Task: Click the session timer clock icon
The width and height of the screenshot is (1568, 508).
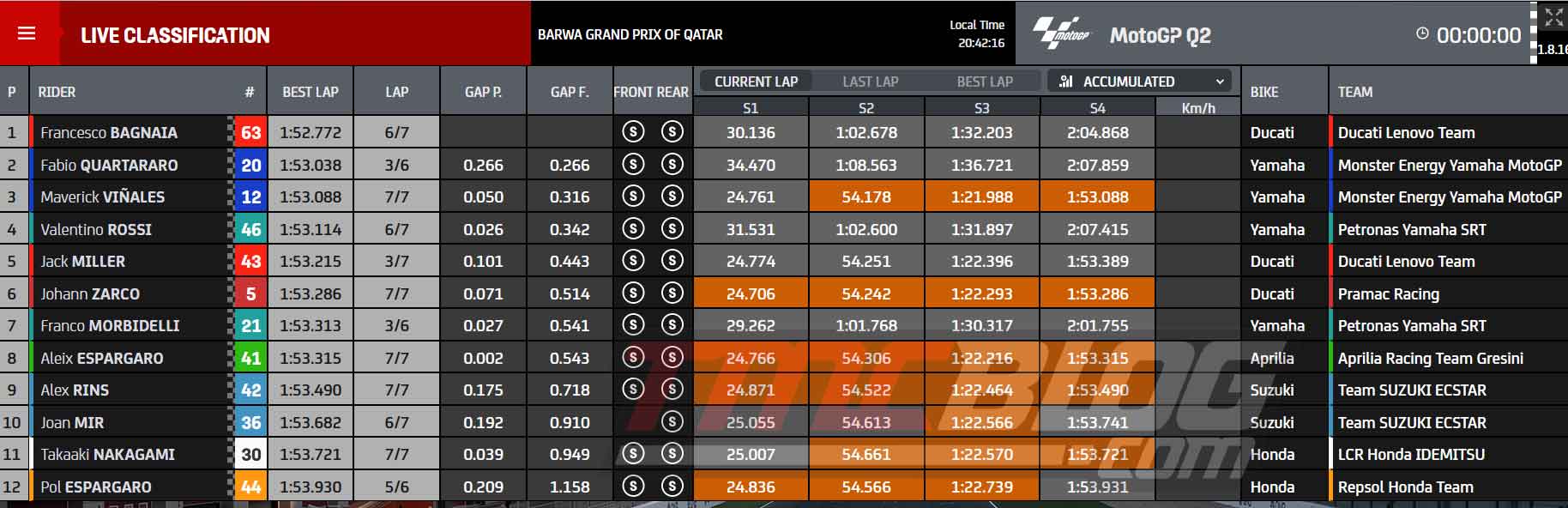Action: coord(1422,34)
